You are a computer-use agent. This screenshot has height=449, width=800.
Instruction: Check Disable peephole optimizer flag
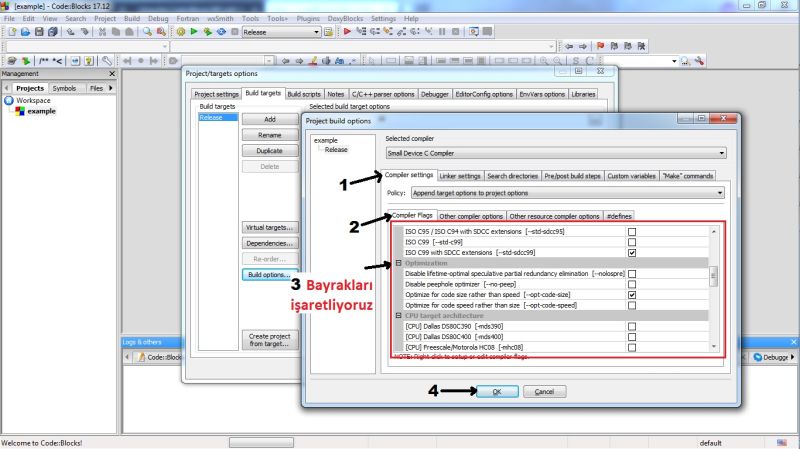(x=632, y=284)
